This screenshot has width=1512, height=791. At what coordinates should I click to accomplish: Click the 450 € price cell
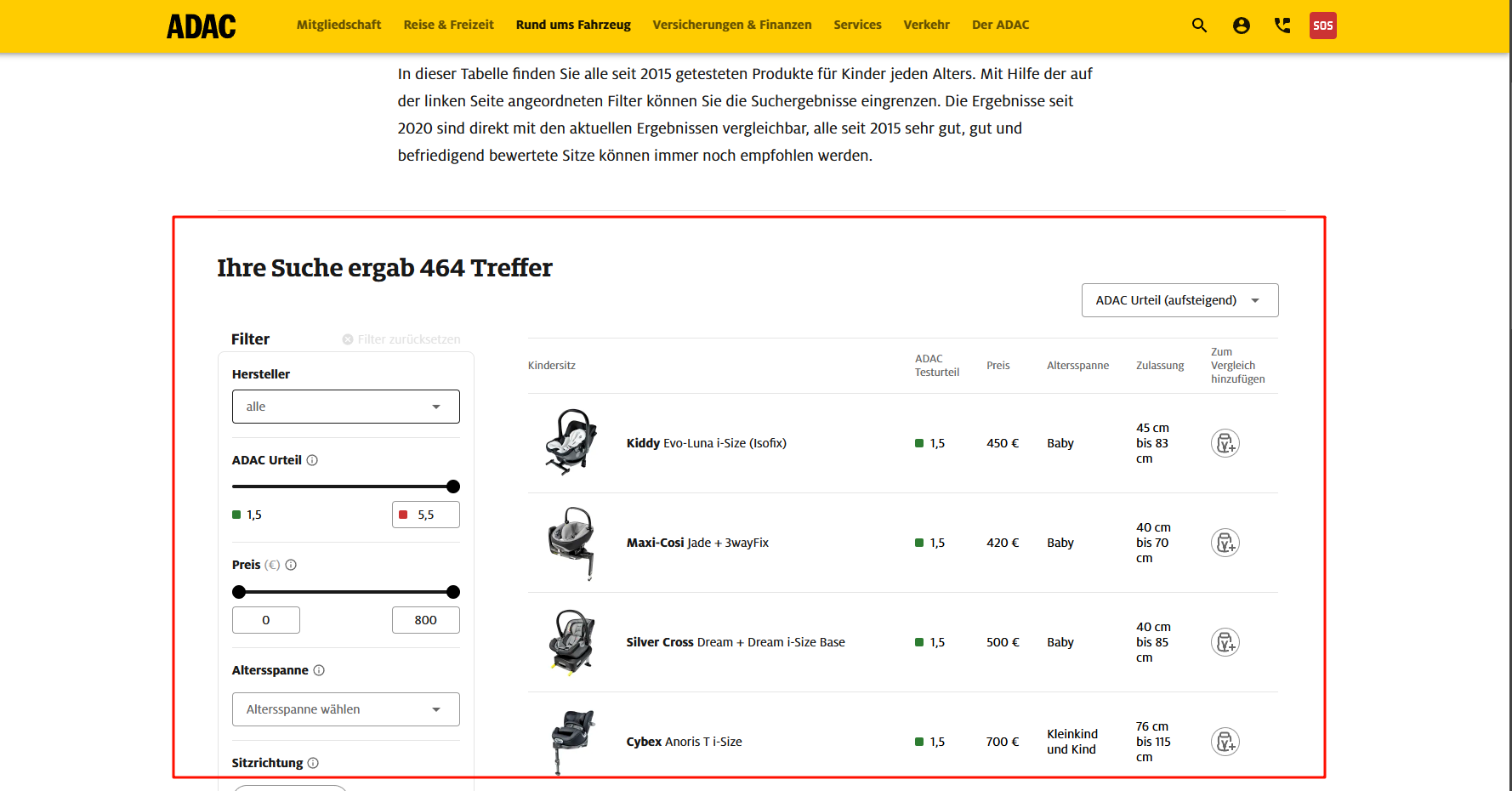coord(1002,443)
